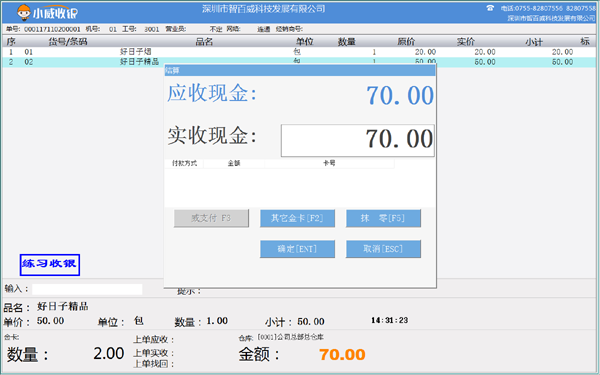Viewport: 600px width, 375px height.
Task: Click the 小威收银 mascot logo icon
Action: coord(24,13)
